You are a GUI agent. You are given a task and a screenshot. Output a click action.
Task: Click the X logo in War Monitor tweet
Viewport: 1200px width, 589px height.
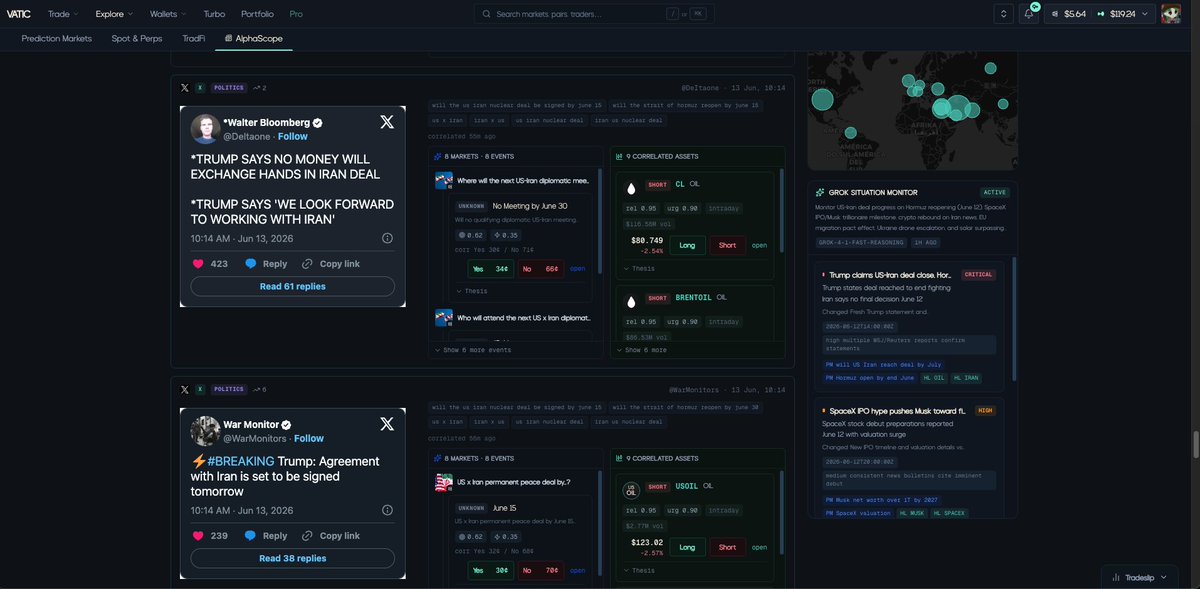(x=387, y=423)
